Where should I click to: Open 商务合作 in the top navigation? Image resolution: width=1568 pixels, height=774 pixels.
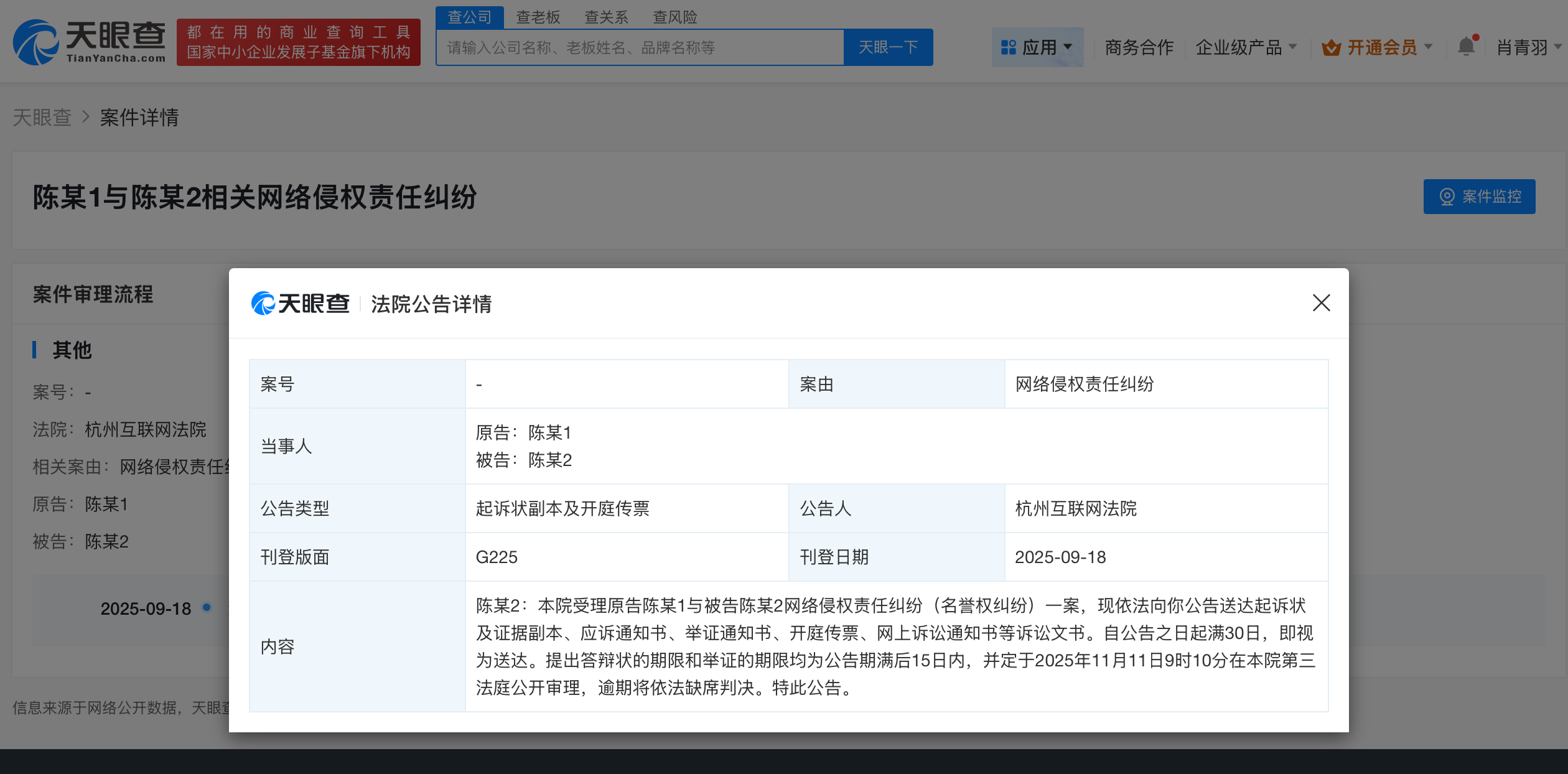[1139, 47]
